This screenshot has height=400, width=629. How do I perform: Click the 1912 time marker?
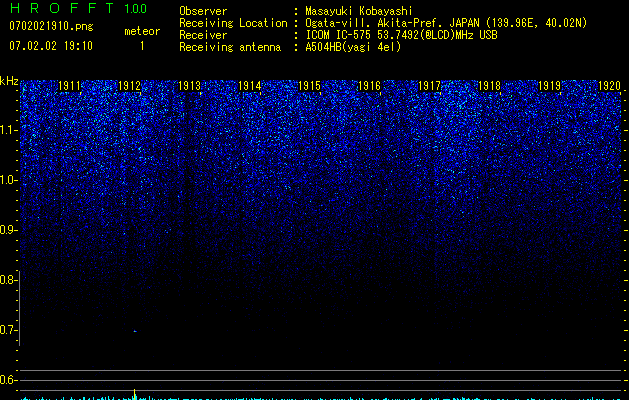(x=129, y=85)
